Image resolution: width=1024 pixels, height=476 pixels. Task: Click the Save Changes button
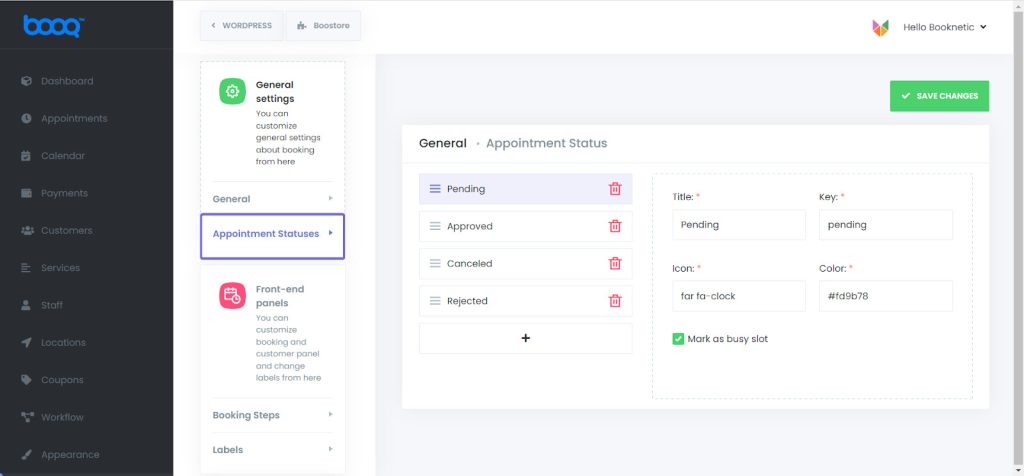click(x=939, y=96)
